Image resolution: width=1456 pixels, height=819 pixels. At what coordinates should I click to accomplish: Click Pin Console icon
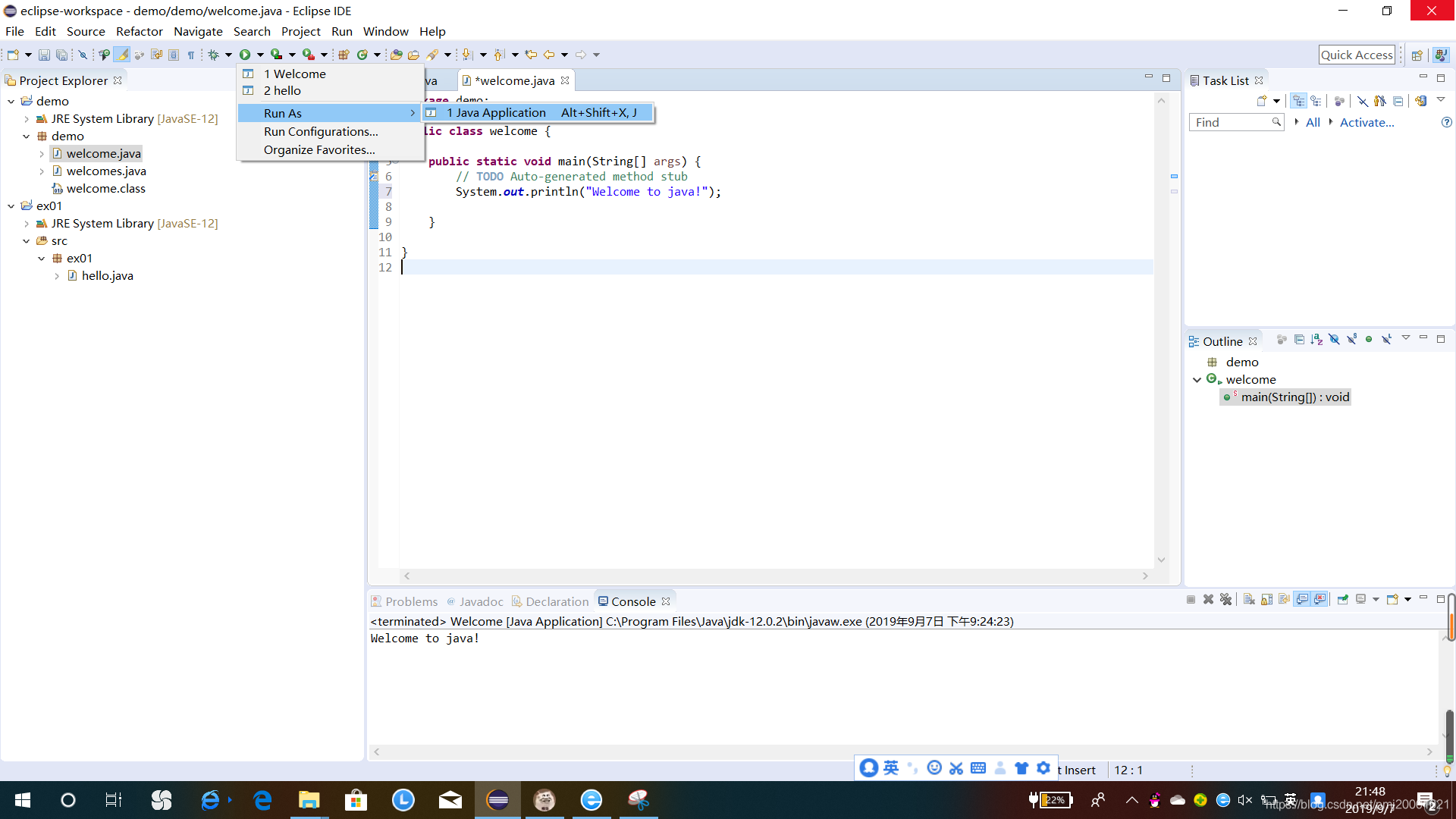point(1342,600)
